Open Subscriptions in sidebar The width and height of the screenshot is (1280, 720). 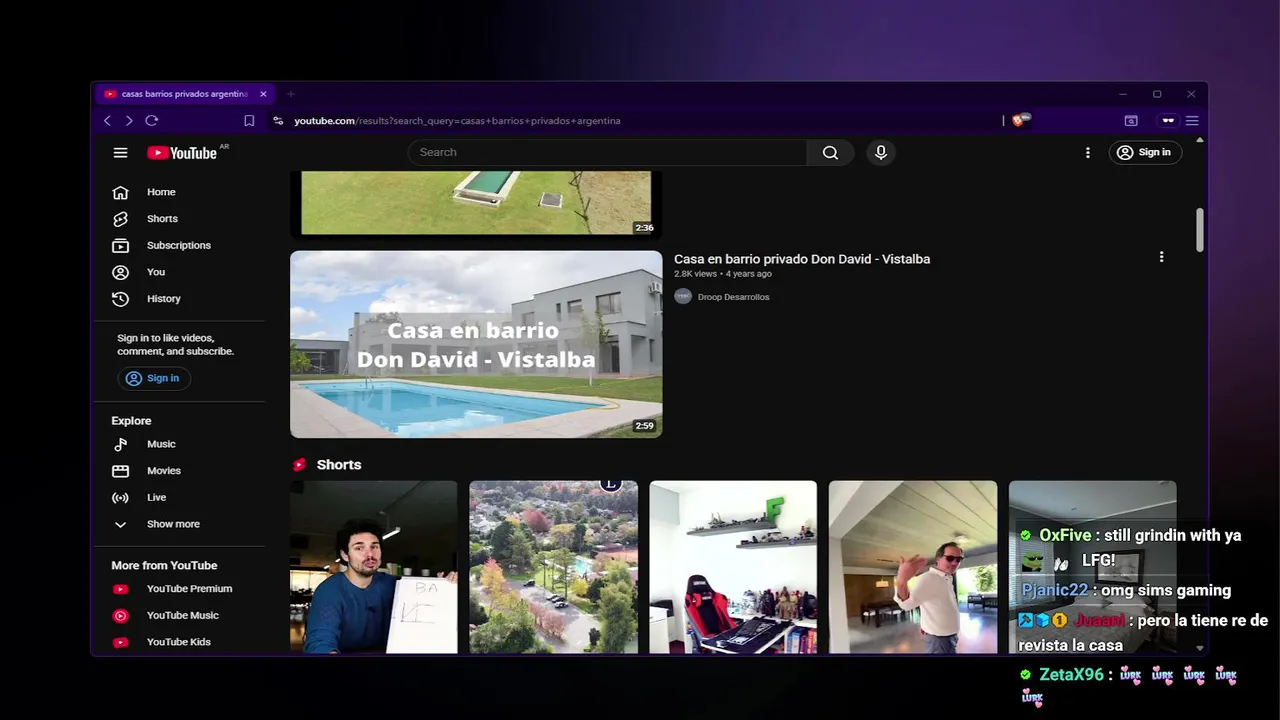coord(178,245)
